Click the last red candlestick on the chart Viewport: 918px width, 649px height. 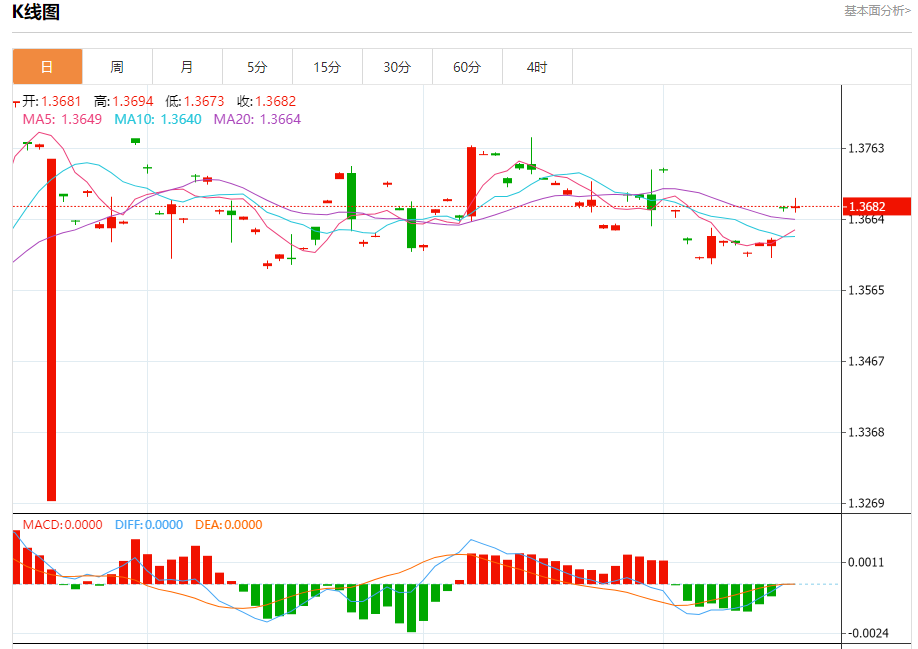click(795, 206)
